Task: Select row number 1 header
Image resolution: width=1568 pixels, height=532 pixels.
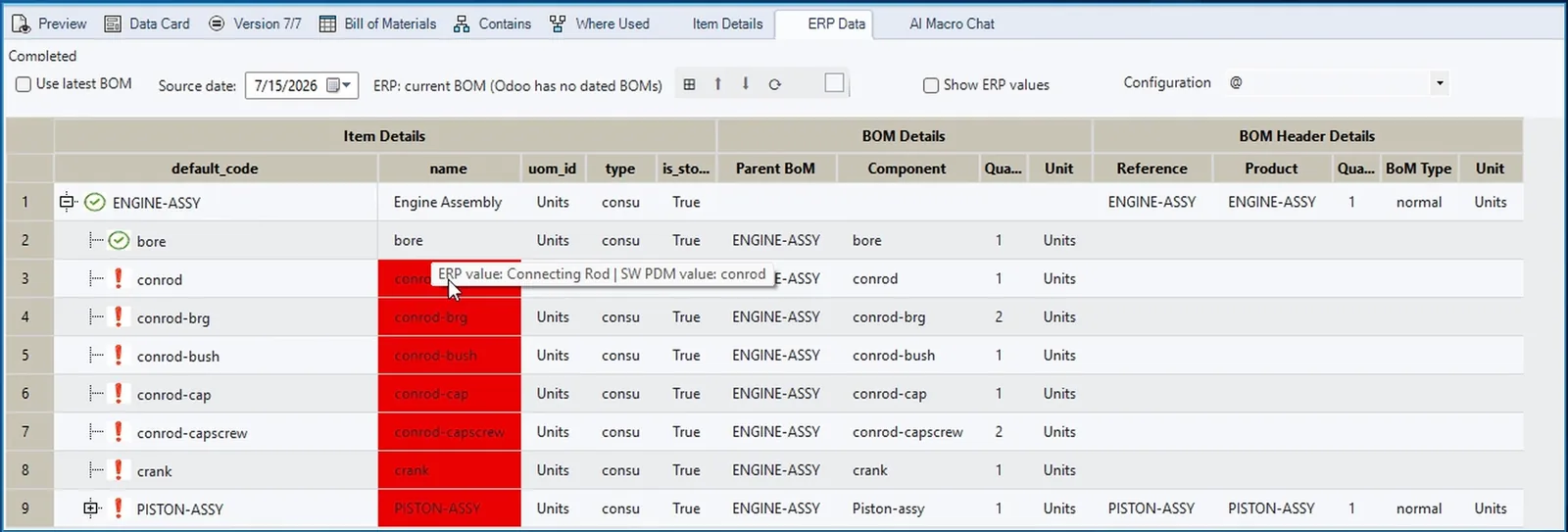Action: point(29,202)
